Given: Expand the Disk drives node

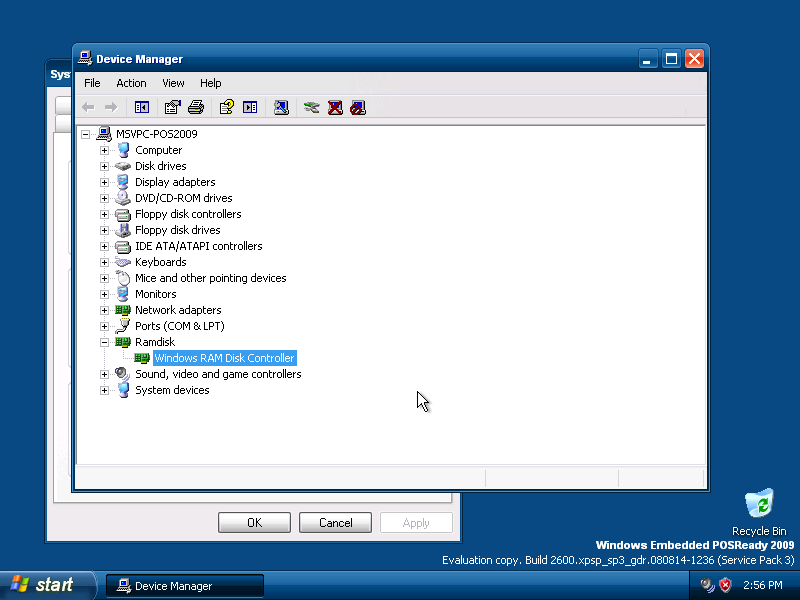Looking at the screenshot, I should [104, 166].
